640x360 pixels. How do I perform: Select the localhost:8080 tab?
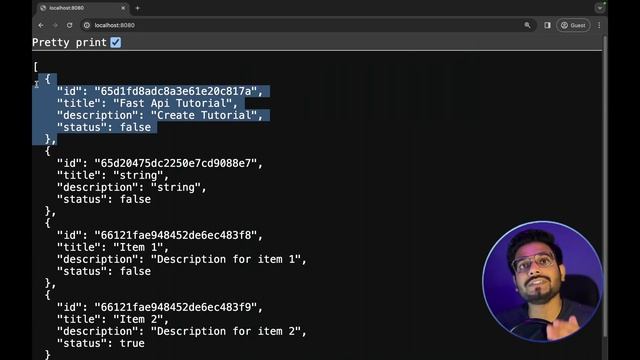click(82, 8)
